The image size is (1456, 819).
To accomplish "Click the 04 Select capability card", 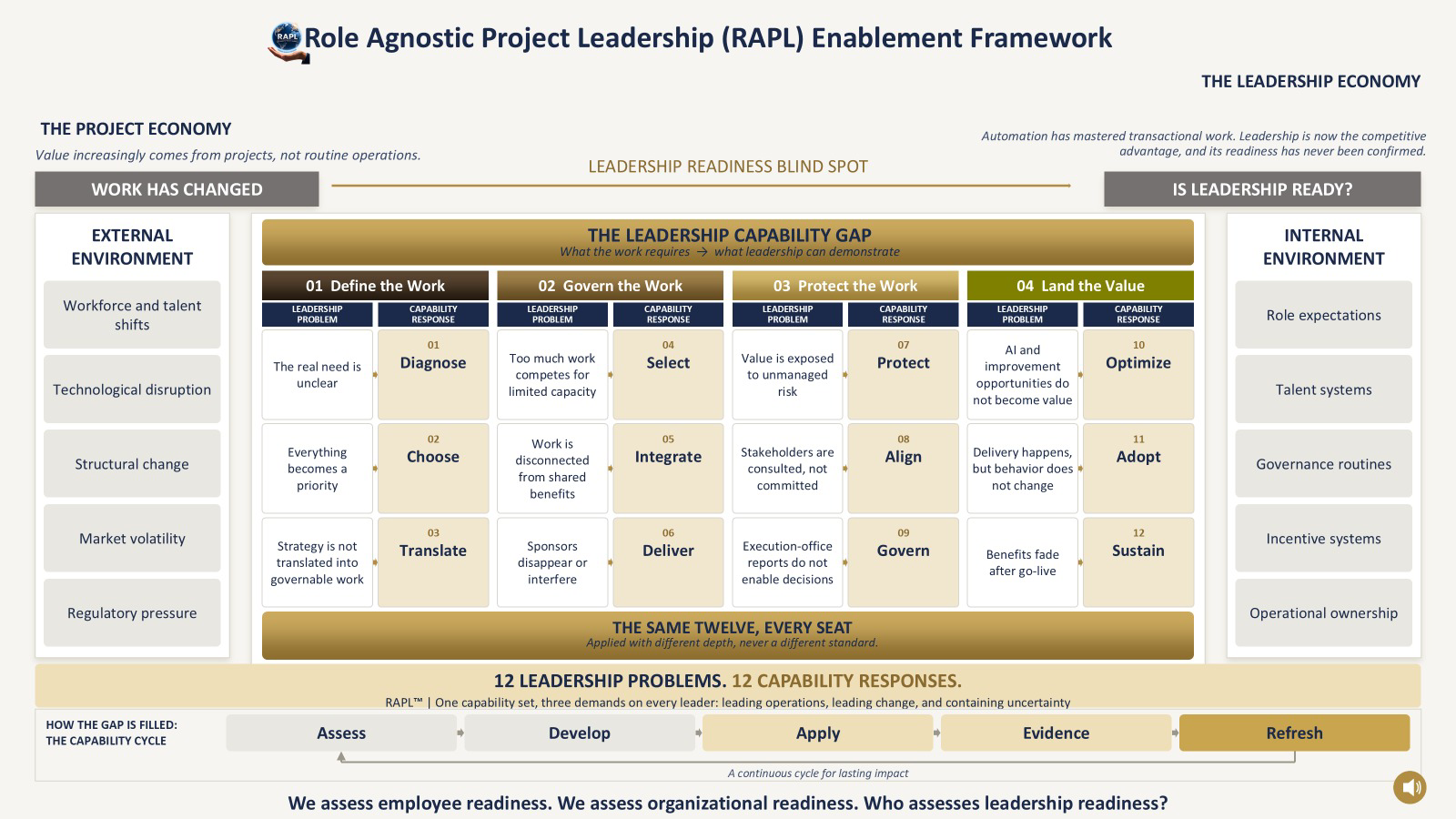I will 668,375.
